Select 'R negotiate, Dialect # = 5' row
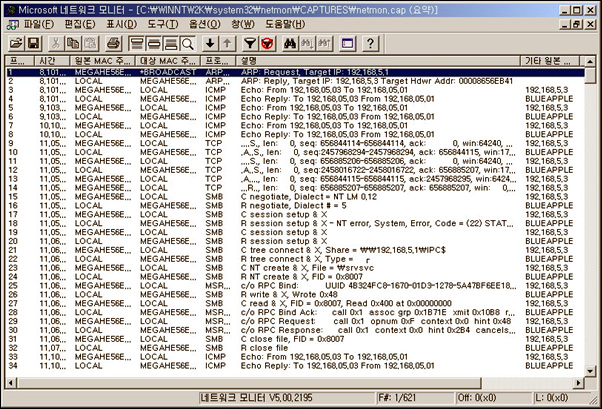The height and width of the screenshot is (409, 602). click(295, 205)
